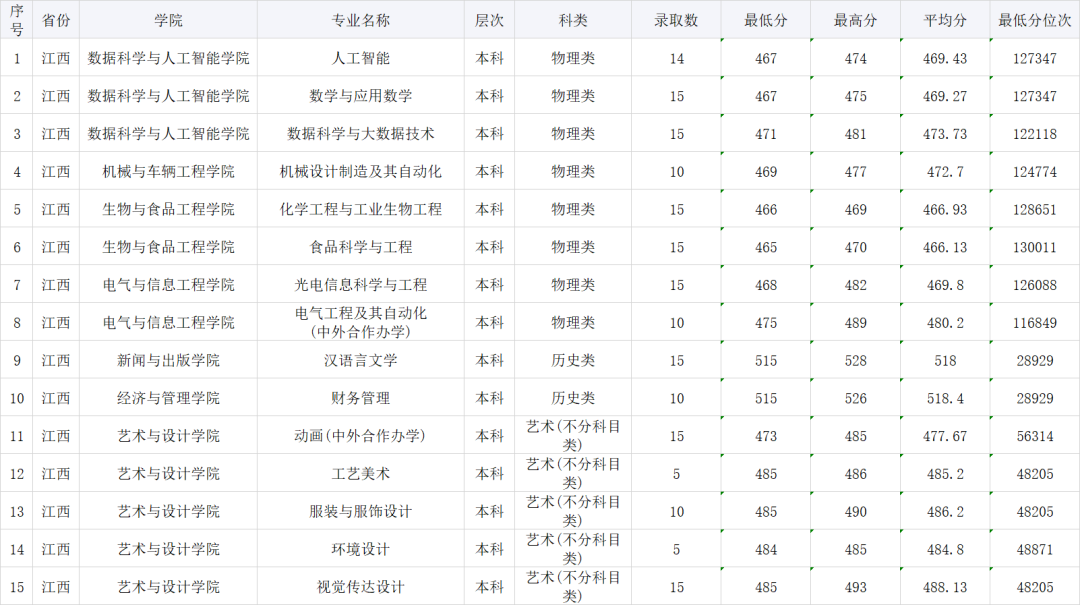Click lowest score 473
The image size is (1080, 605).
tap(766, 436)
